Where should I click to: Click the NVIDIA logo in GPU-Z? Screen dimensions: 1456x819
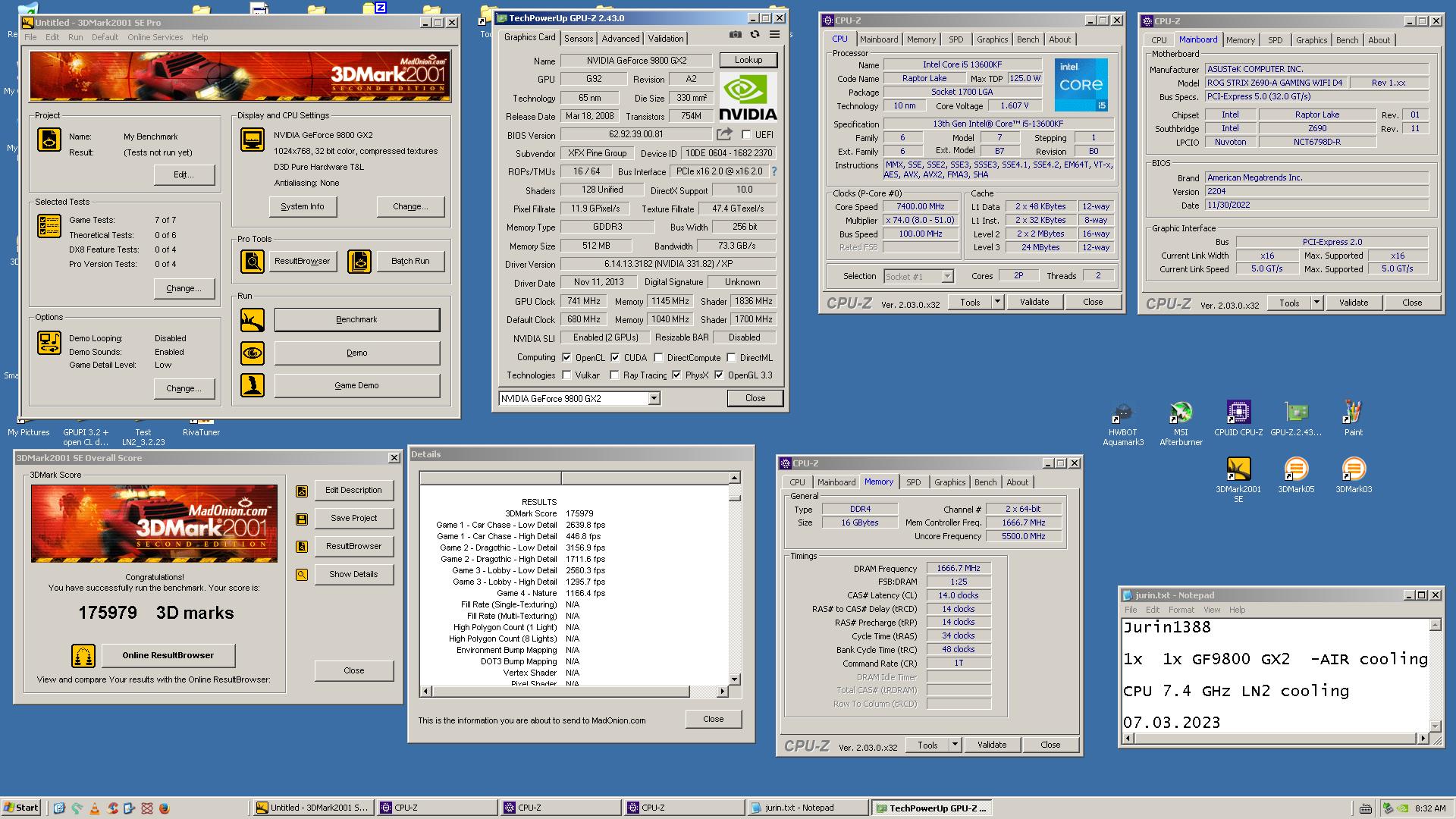click(x=748, y=98)
